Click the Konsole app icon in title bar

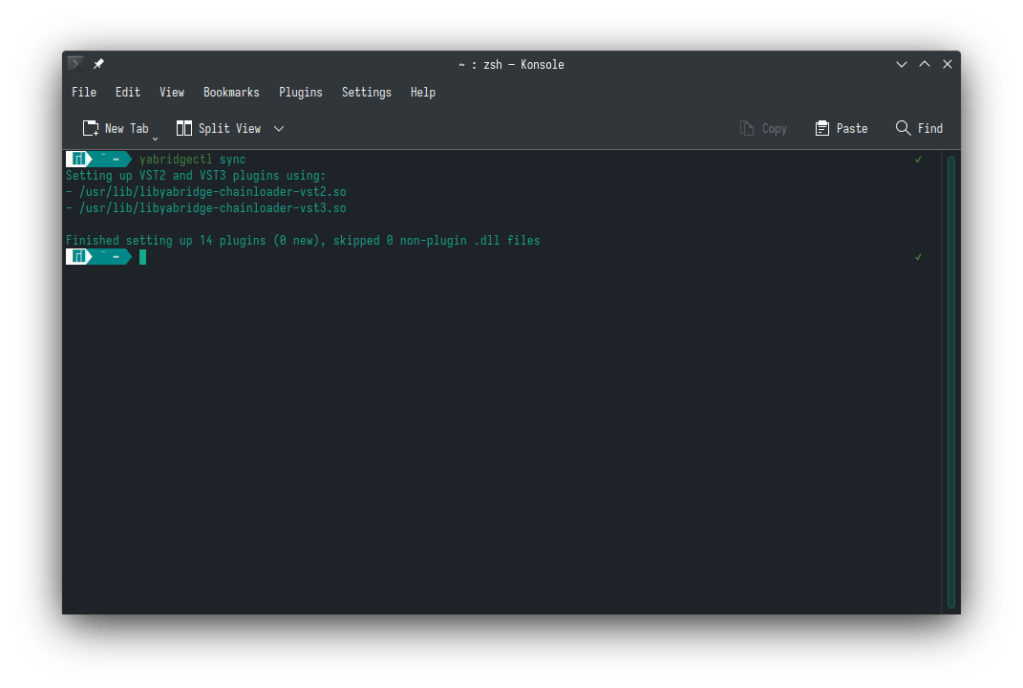[75, 64]
